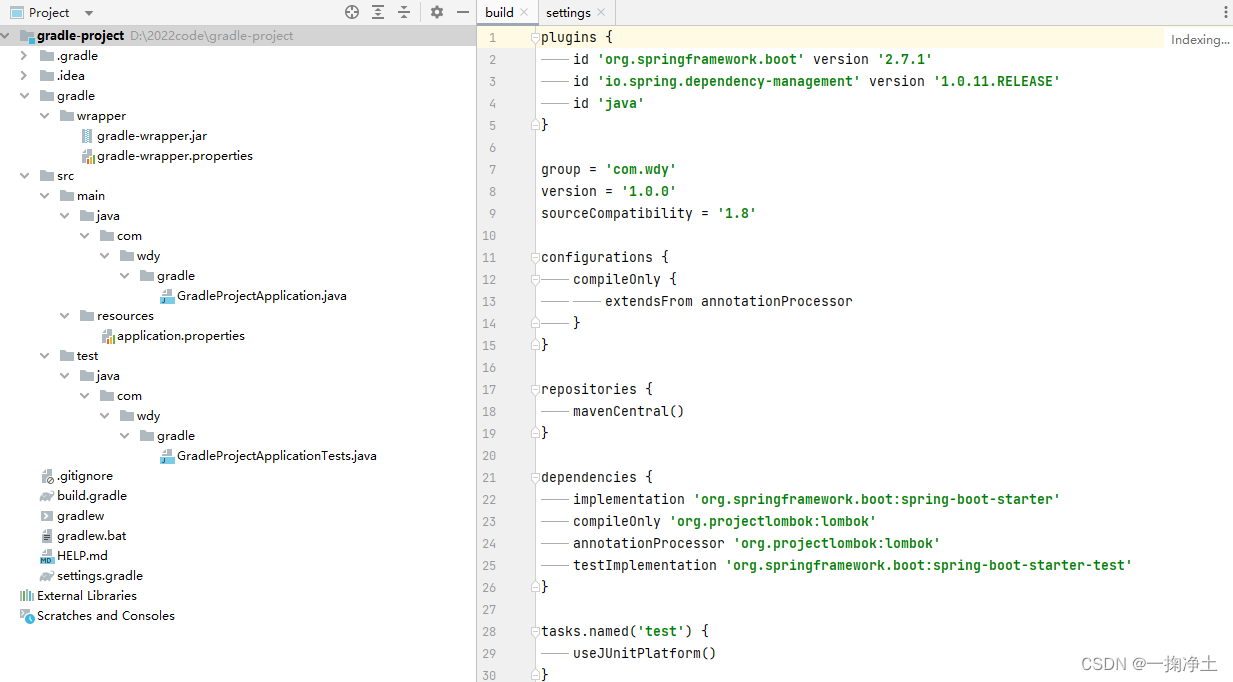Click the gradlew.bat file icon
The height and width of the screenshot is (682, 1233).
47,536
